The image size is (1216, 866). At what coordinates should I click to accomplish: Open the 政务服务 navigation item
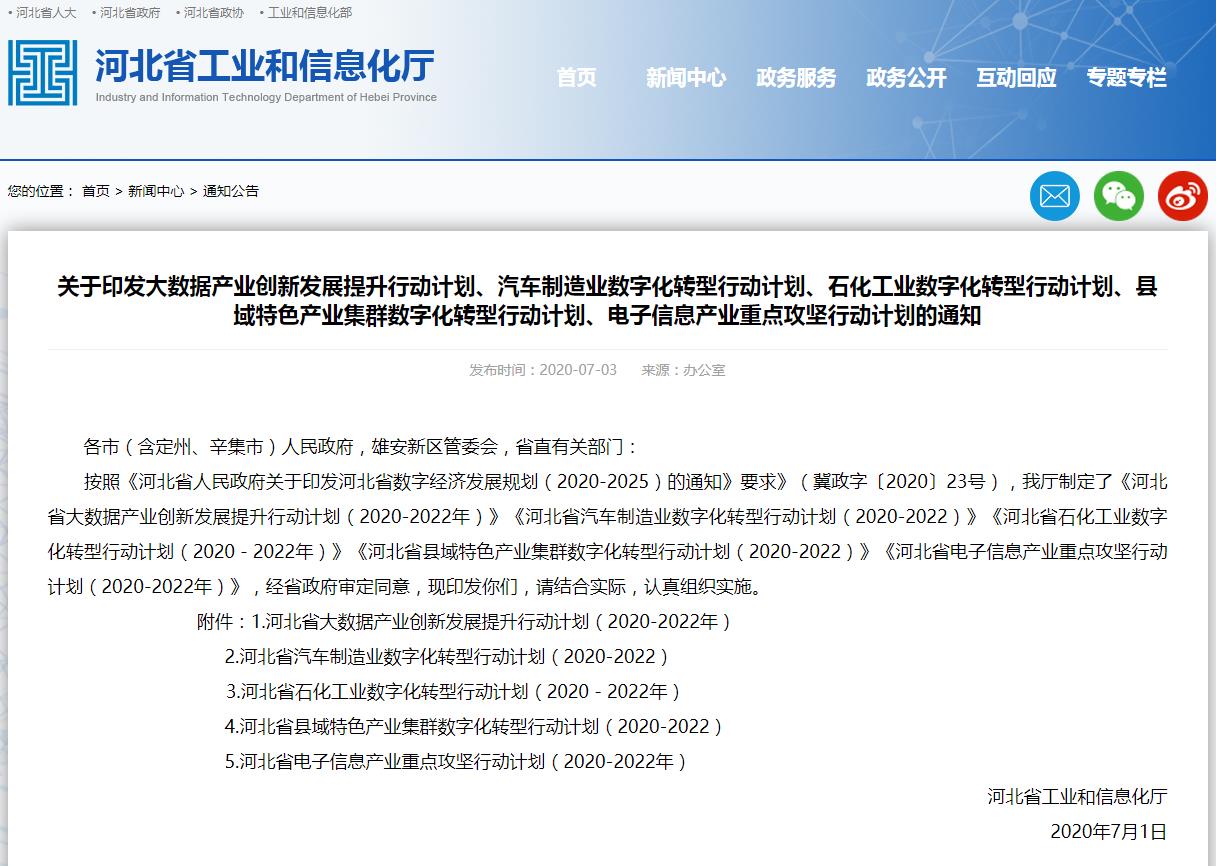[796, 78]
